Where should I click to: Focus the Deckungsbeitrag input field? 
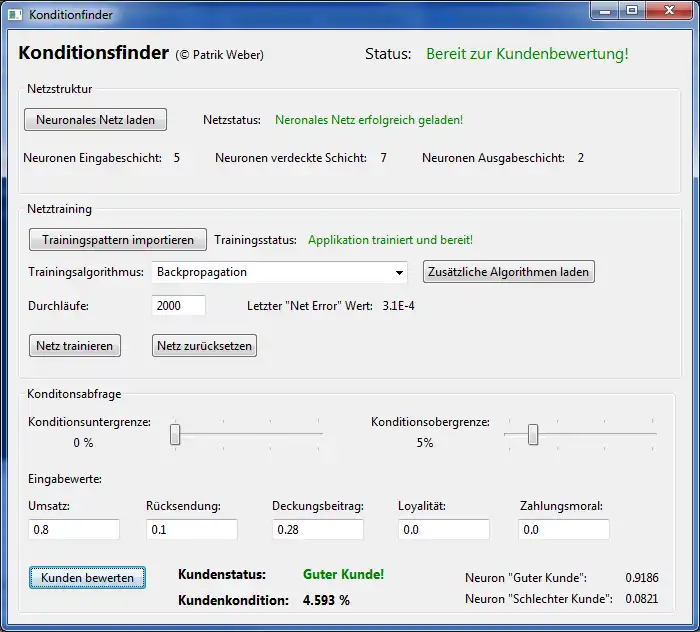point(318,530)
